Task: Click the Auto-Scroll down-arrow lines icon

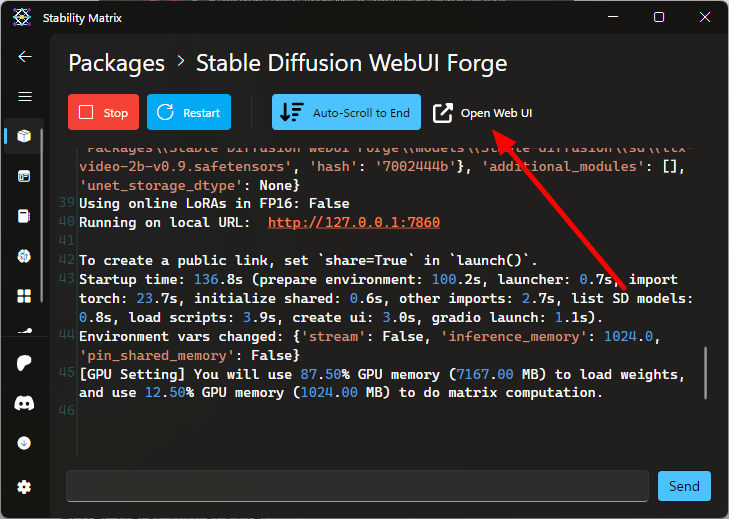Action: [292, 112]
